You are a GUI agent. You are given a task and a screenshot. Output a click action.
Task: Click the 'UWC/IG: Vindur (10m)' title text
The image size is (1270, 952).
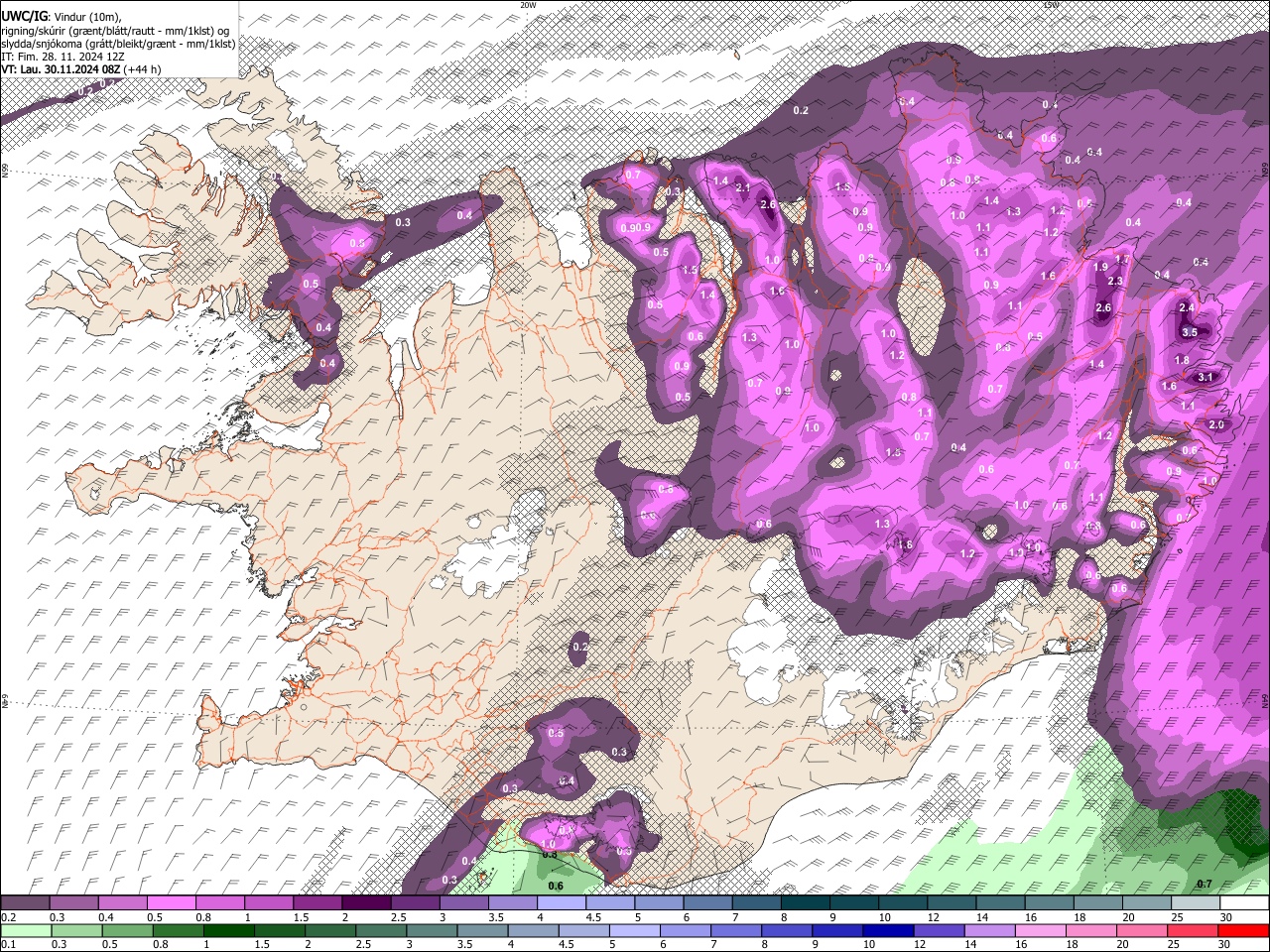[x=61, y=15]
